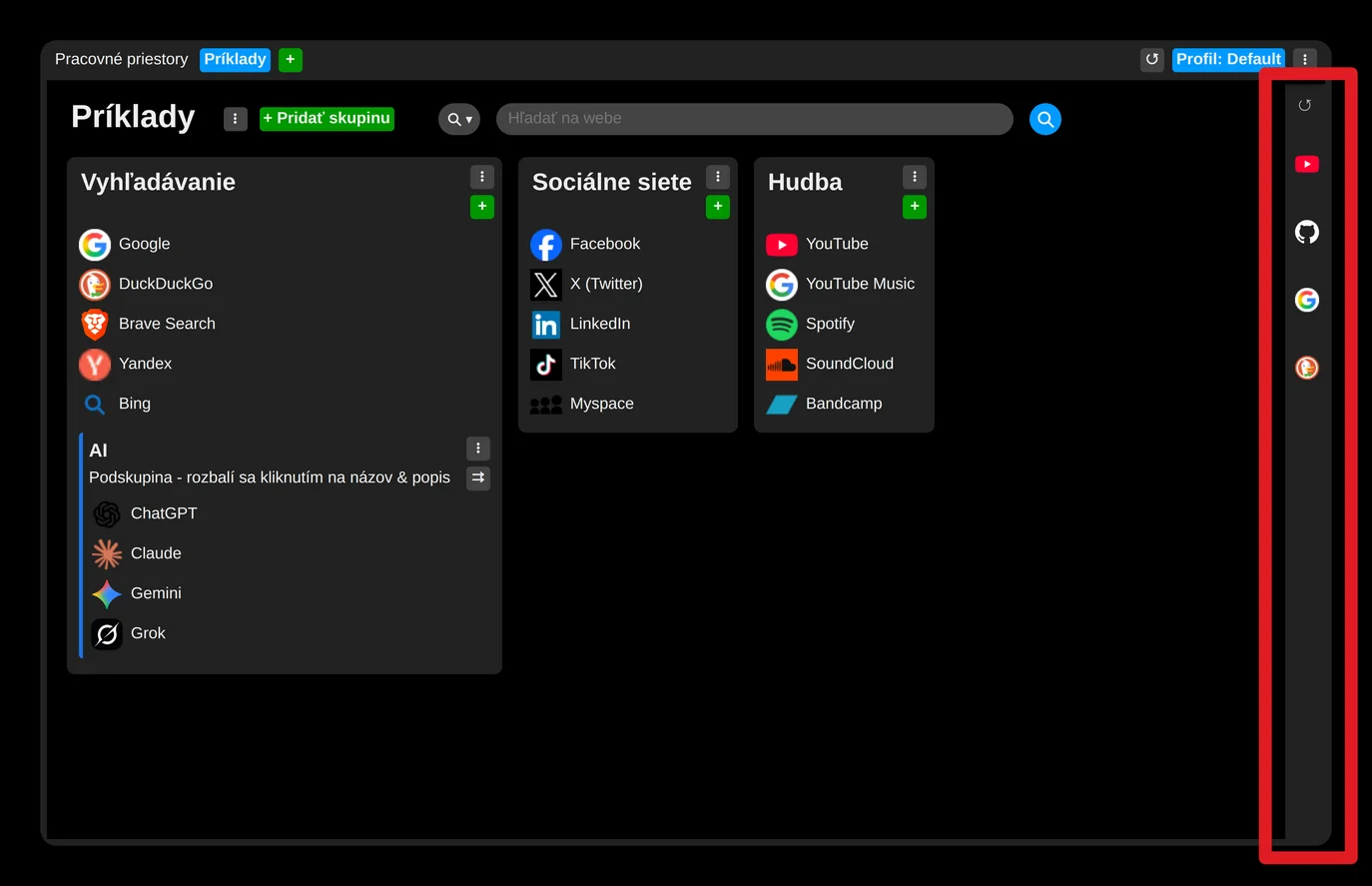Open the Google icon in the right sidebar
Image resolution: width=1372 pixels, height=886 pixels.
coord(1306,300)
